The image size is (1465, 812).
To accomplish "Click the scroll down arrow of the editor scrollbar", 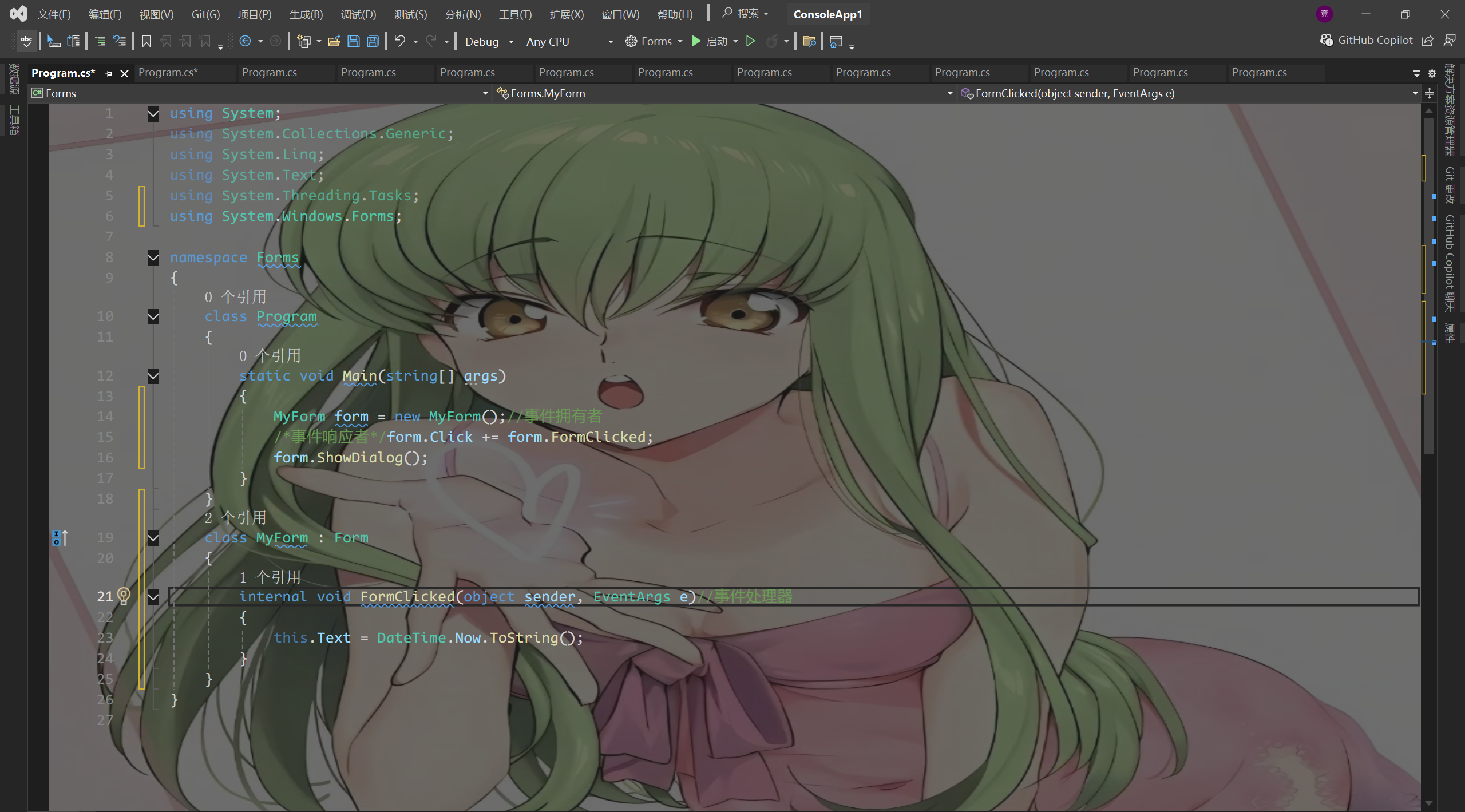I will (x=1428, y=803).
